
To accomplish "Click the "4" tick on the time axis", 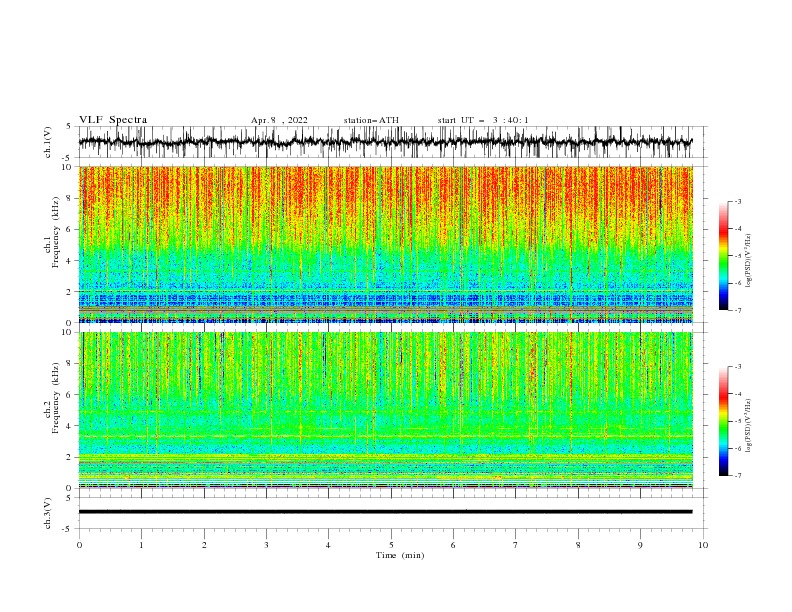I will (x=328, y=545).
